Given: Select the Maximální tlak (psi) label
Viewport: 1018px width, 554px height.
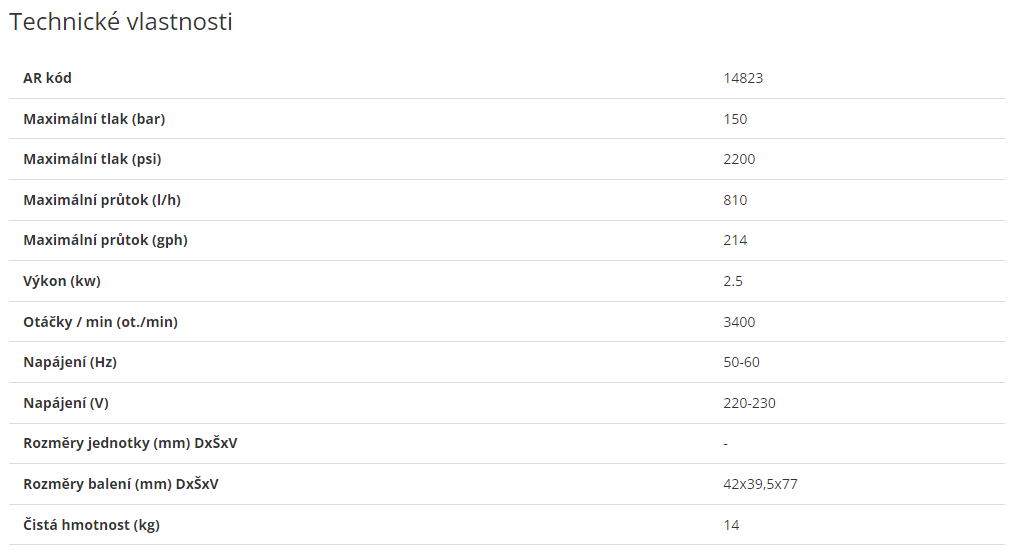Looking at the screenshot, I should click(92, 159).
